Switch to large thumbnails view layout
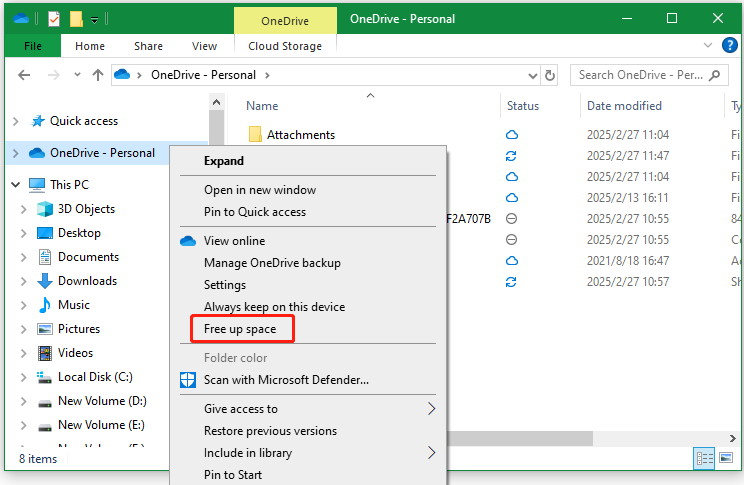 point(726,458)
